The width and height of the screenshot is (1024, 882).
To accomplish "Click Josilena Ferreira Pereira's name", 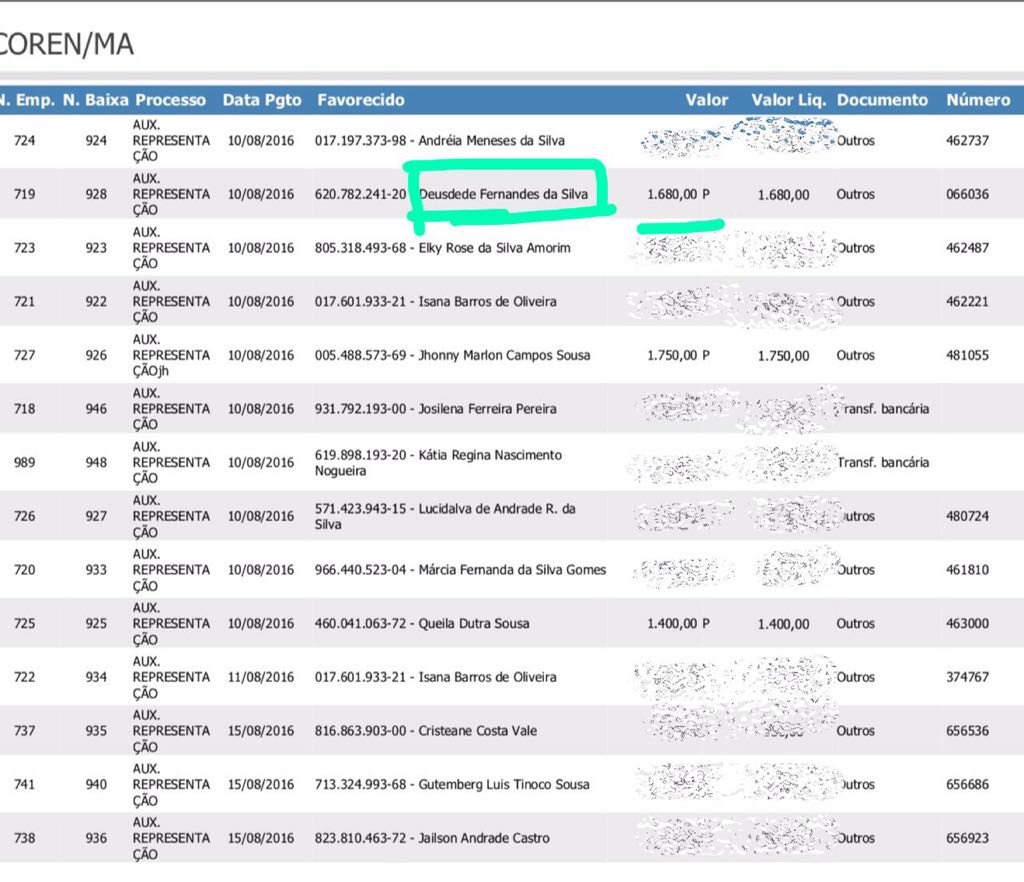I will click(x=487, y=409).
